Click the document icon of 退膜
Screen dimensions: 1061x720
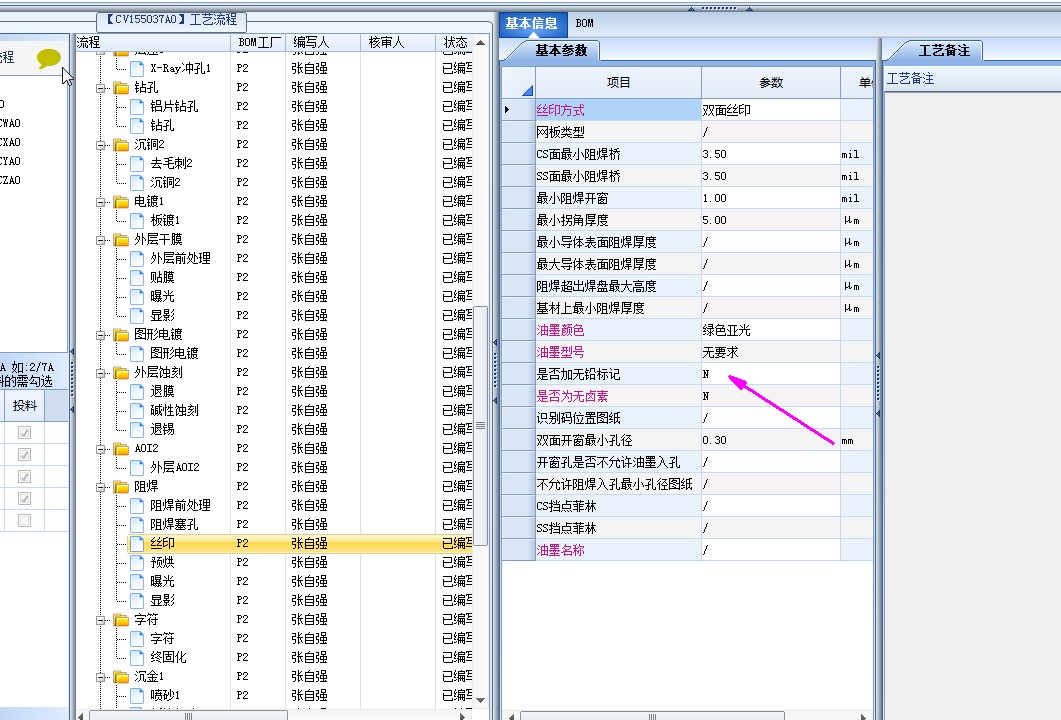pyautogui.click(x=137, y=391)
